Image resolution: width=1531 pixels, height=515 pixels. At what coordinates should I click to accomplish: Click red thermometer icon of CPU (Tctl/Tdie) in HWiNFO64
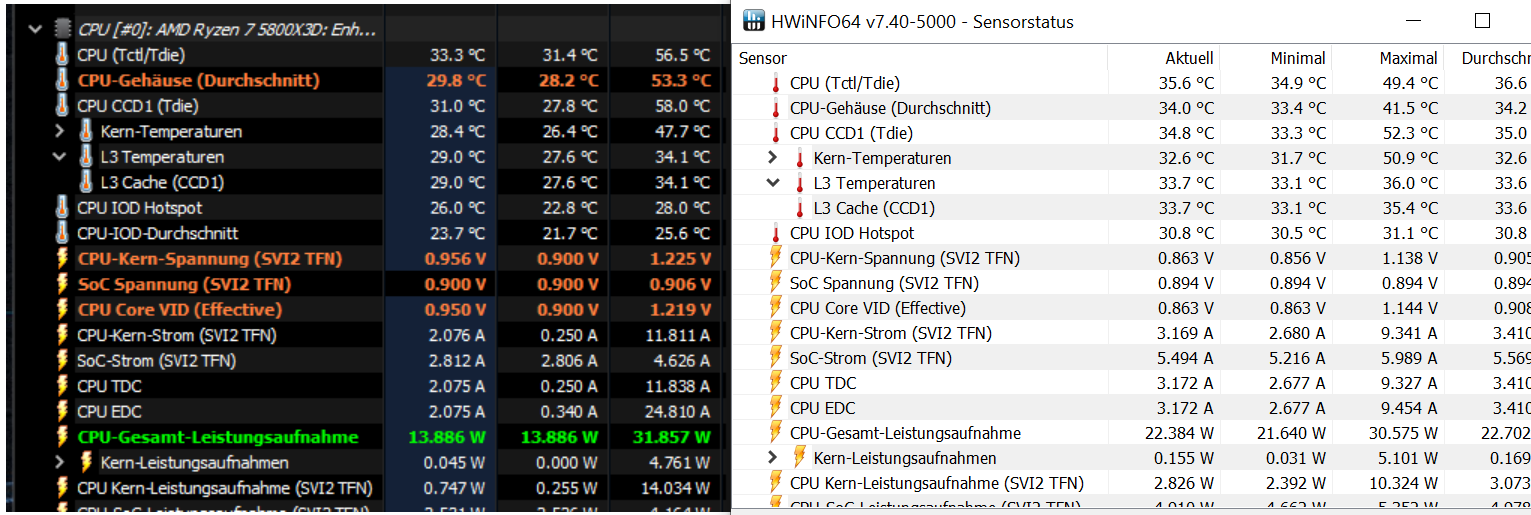coord(775,83)
